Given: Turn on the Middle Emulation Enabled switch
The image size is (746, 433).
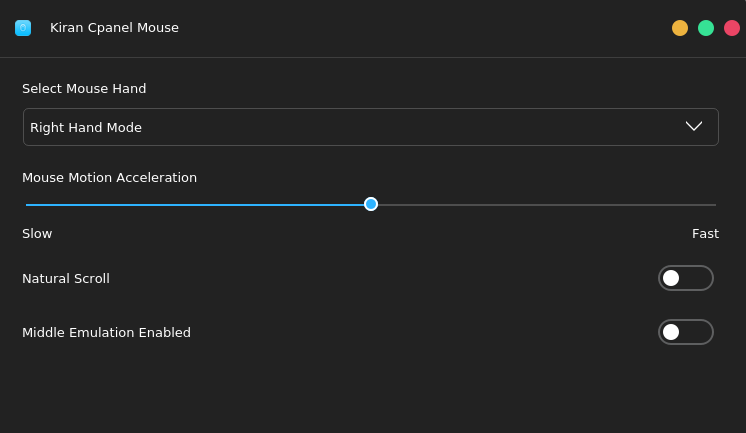Looking at the screenshot, I should pyautogui.click(x=686, y=332).
